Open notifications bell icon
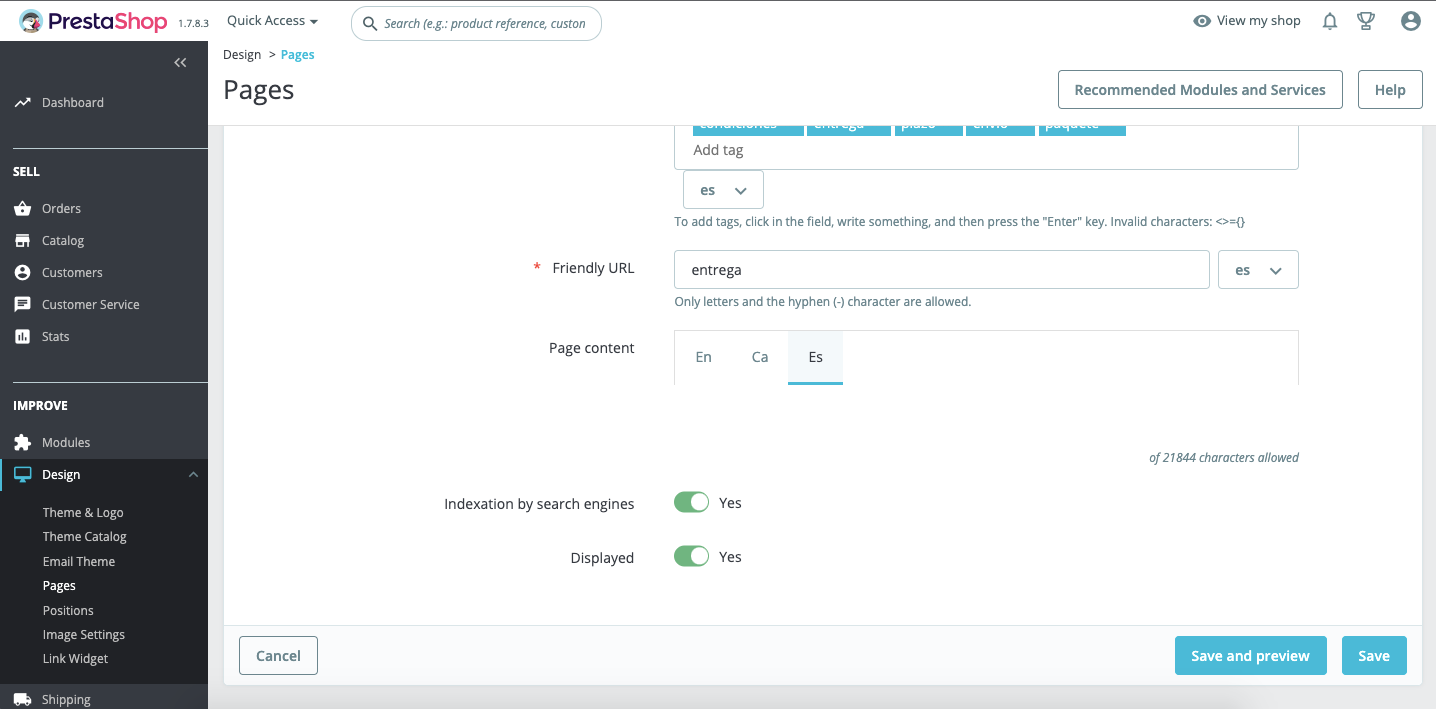The height and width of the screenshot is (709, 1436). pyautogui.click(x=1329, y=21)
